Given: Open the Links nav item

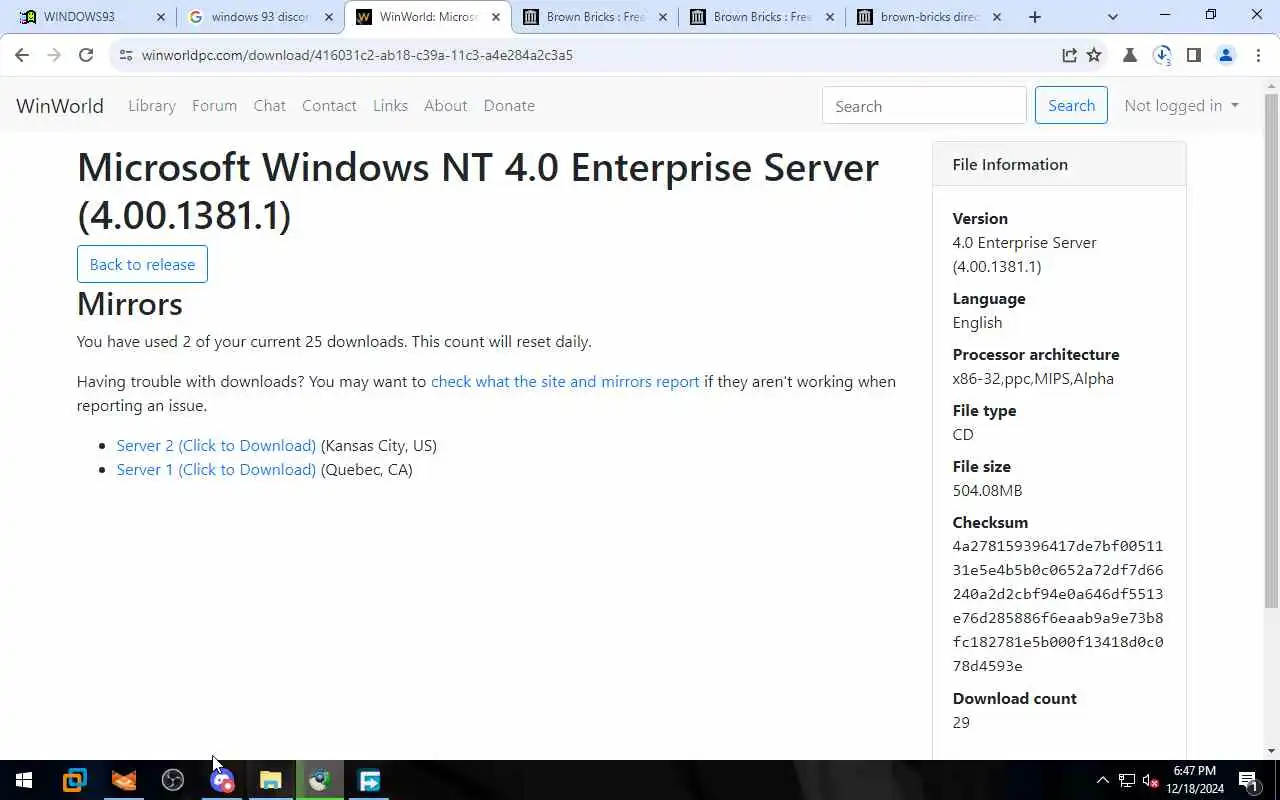Looking at the screenshot, I should (390, 105).
